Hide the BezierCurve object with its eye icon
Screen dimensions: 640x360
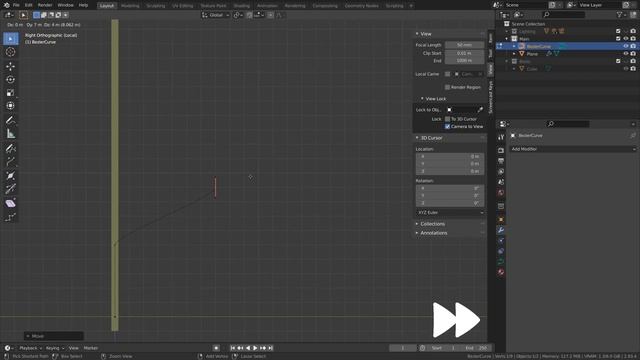tap(626, 47)
